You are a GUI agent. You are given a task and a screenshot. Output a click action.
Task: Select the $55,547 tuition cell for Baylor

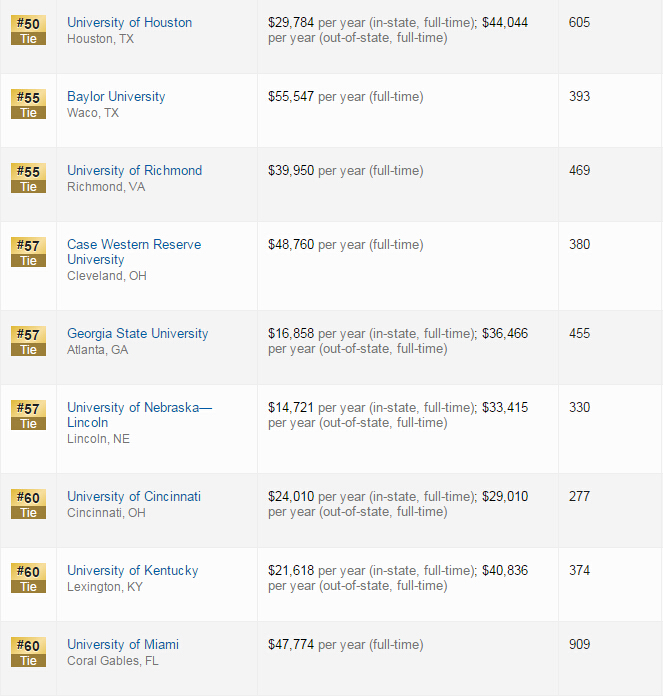coord(407,111)
